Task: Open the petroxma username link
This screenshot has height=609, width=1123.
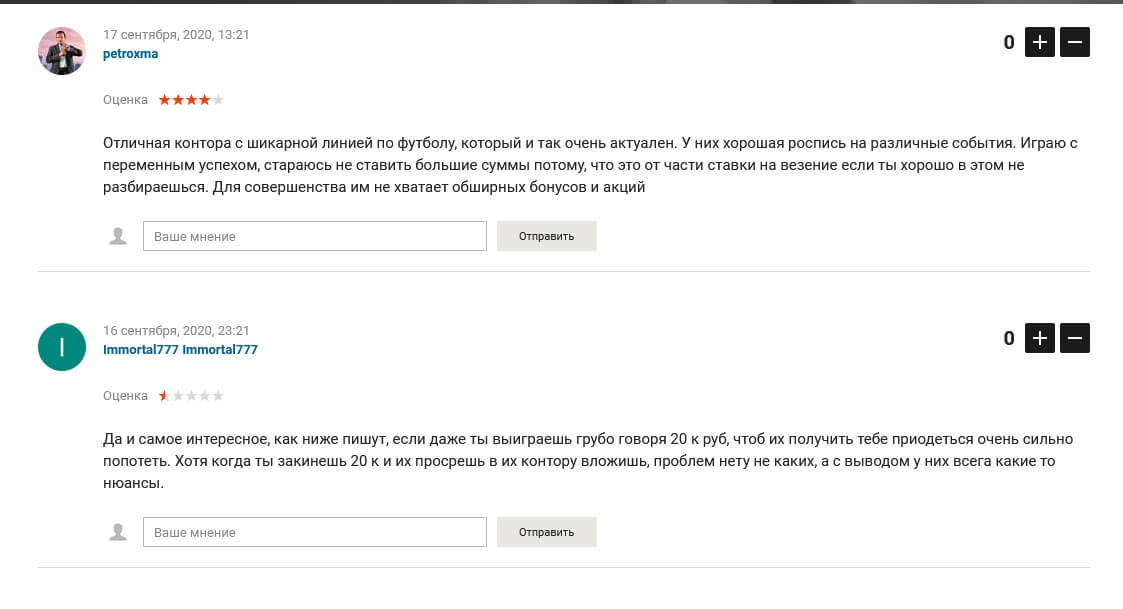Action: pos(130,54)
